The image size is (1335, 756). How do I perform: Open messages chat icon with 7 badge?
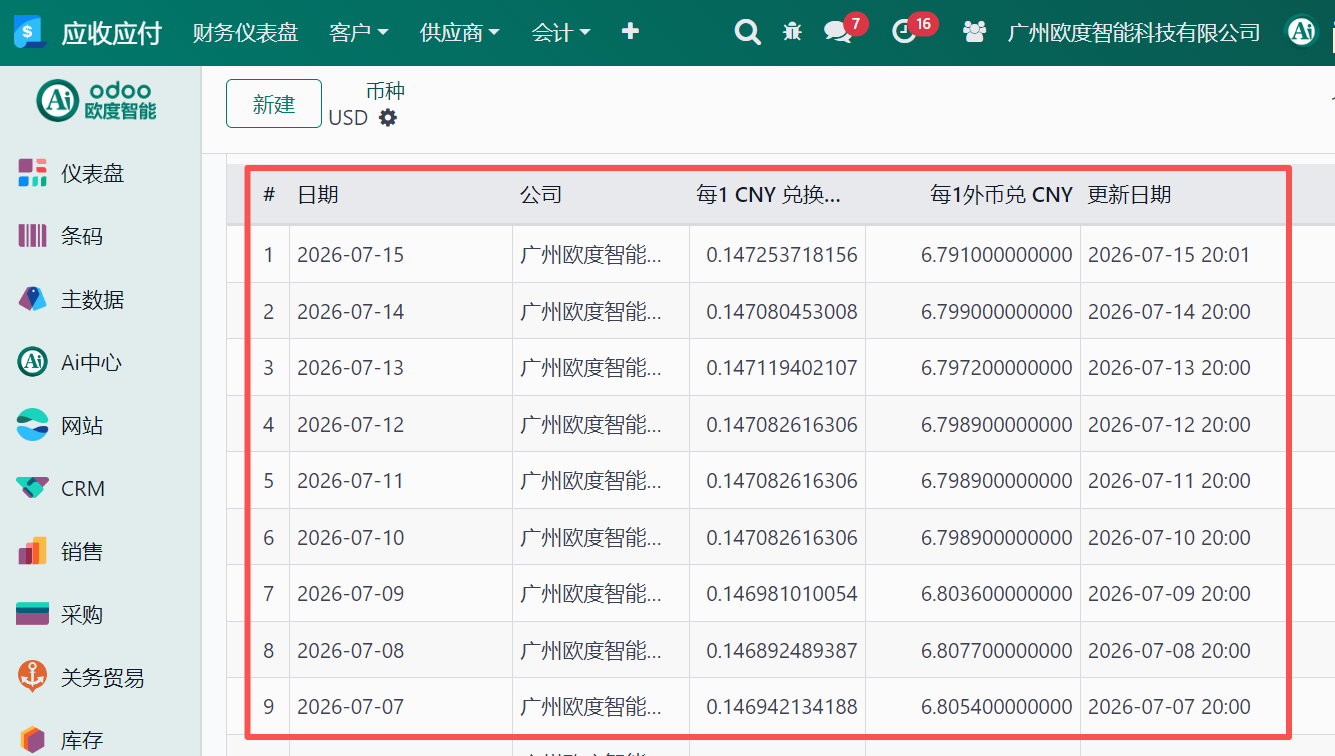[838, 32]
